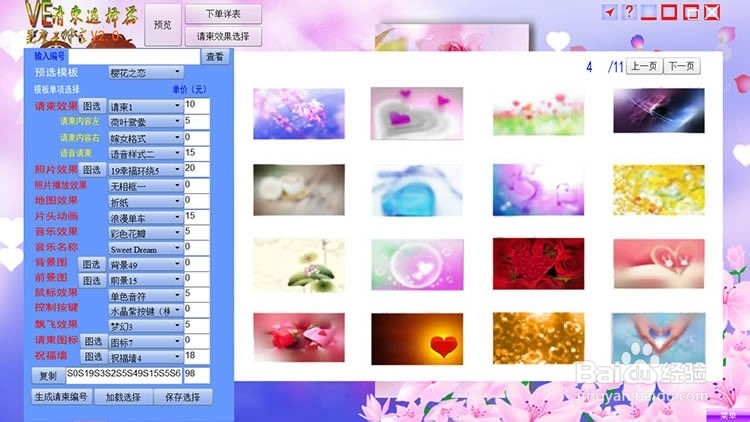Click the 祝福墙 price field showing 18
The image size is (750, 422).
tap(197, 357)
